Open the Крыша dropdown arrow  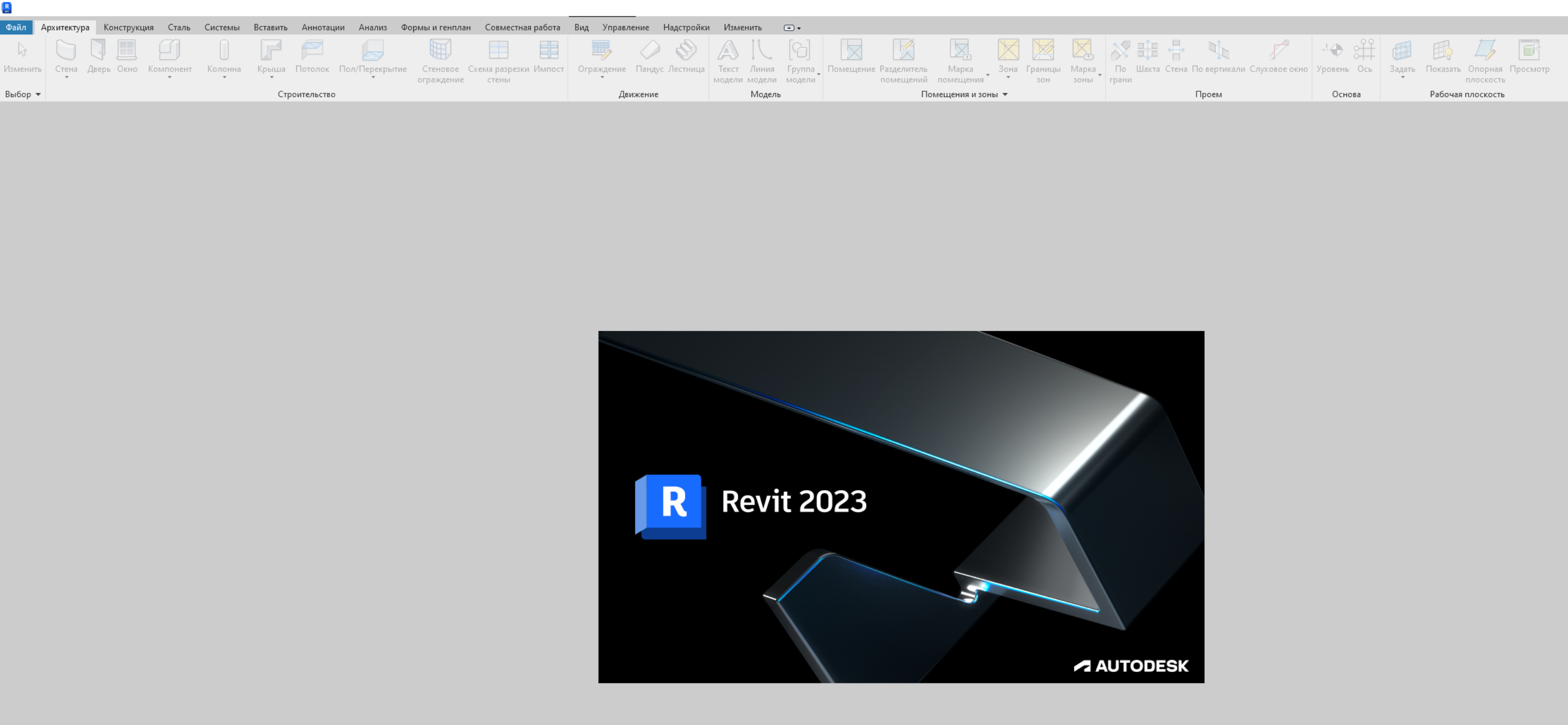pyautogui.click(x=272, y=78)
